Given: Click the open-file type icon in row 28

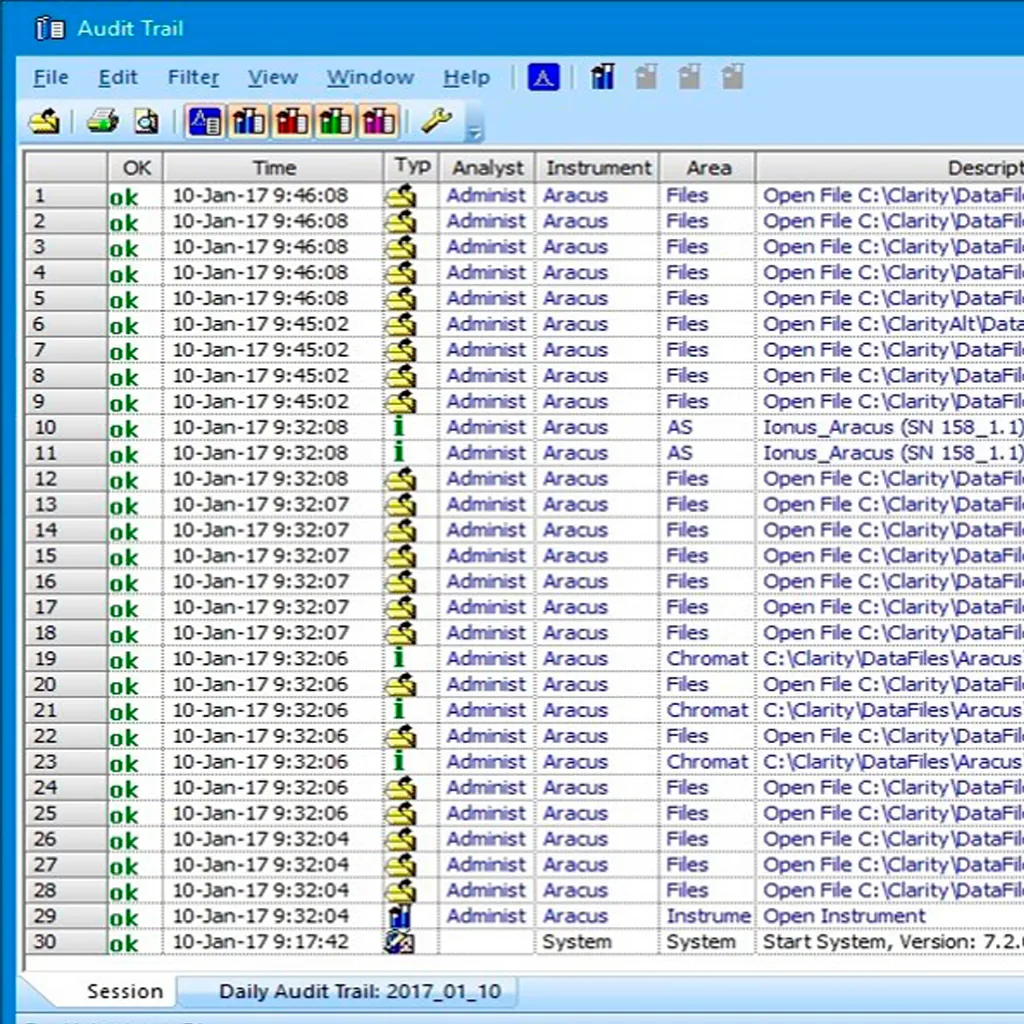Looking at the screenshot, I should click(x=400, y=890).
